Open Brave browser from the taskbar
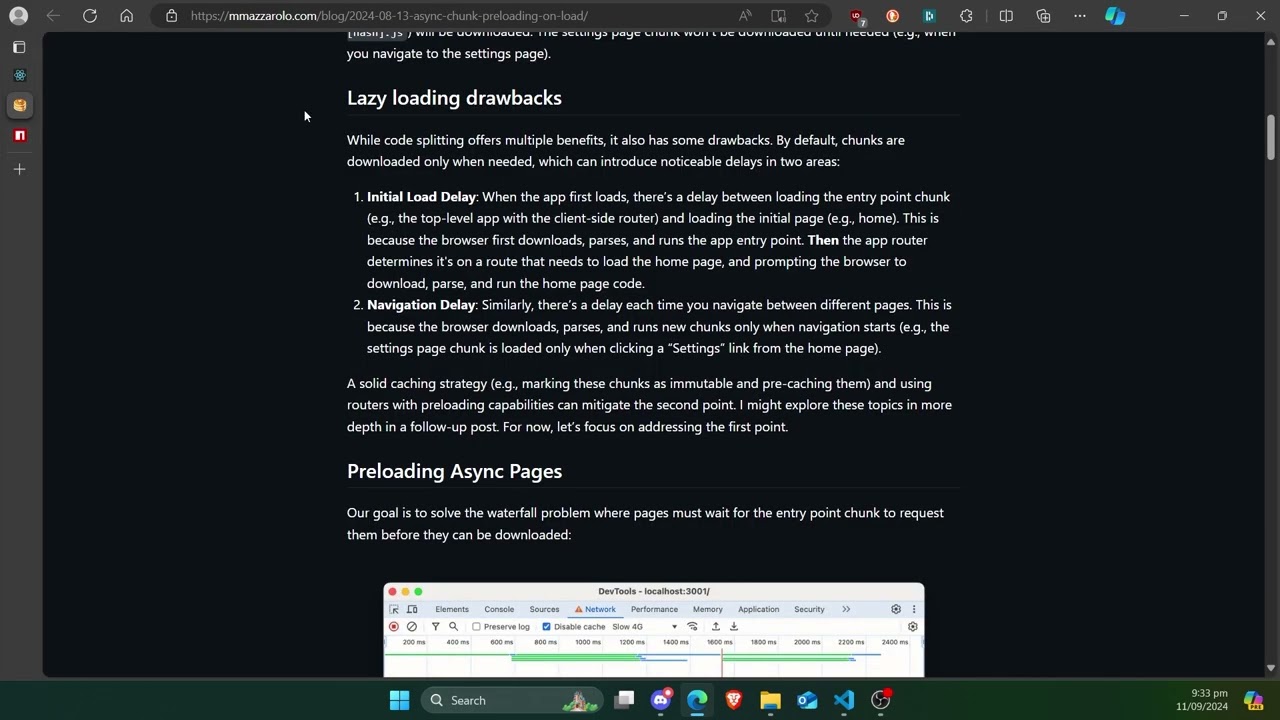Viewport: 1280px width, 720px height. point(734,700)
